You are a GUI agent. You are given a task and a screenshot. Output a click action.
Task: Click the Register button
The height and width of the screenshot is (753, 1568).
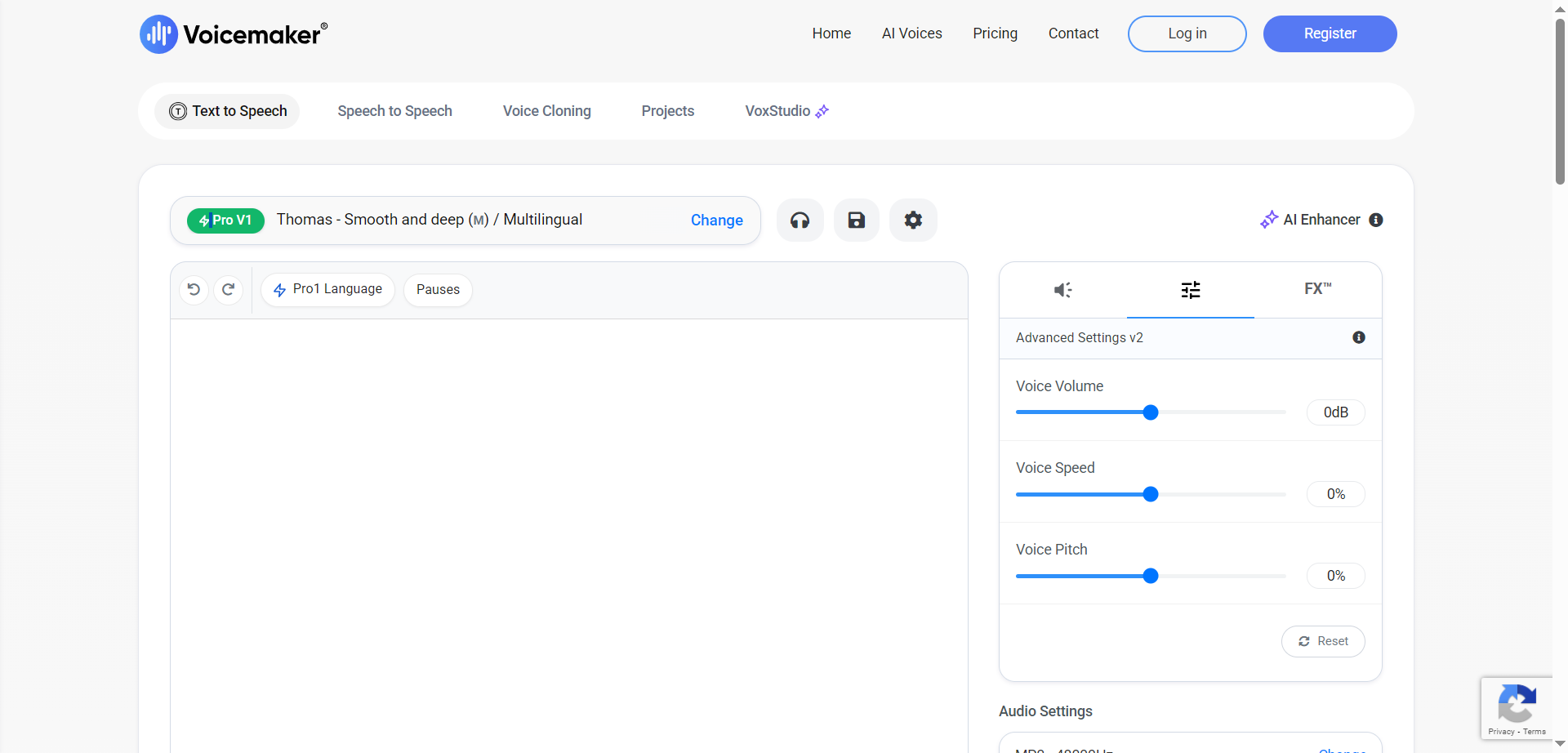pos(1330,33)
